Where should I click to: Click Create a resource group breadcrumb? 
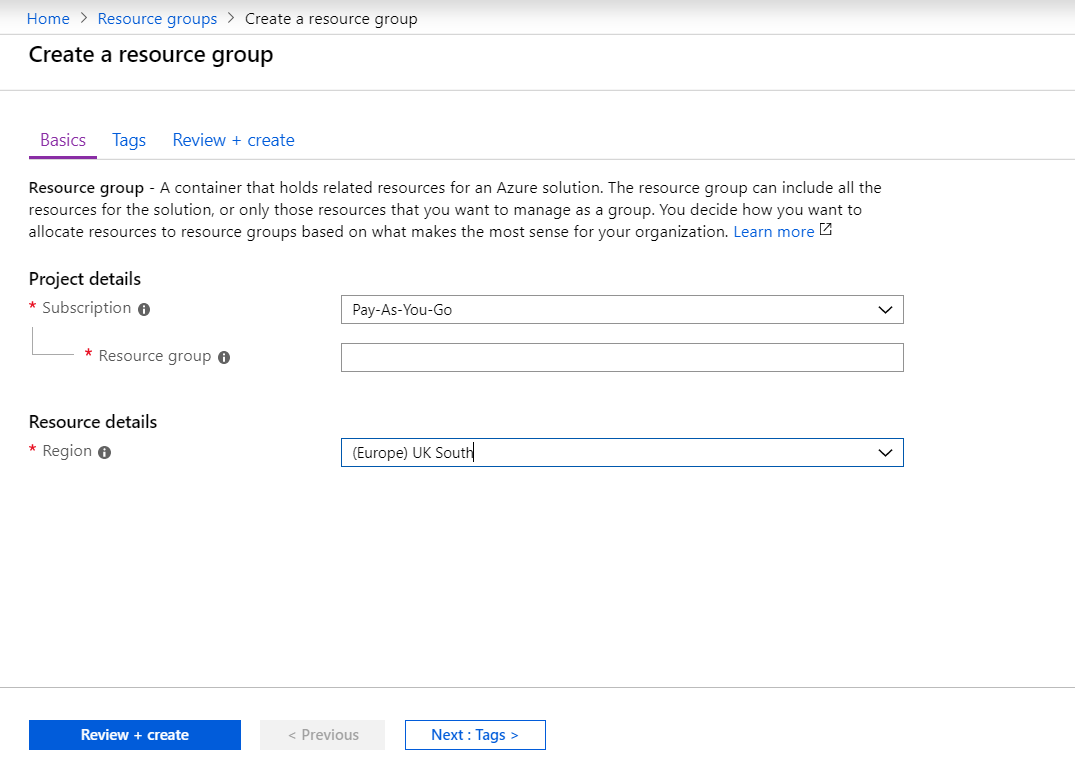click(331, 19)
